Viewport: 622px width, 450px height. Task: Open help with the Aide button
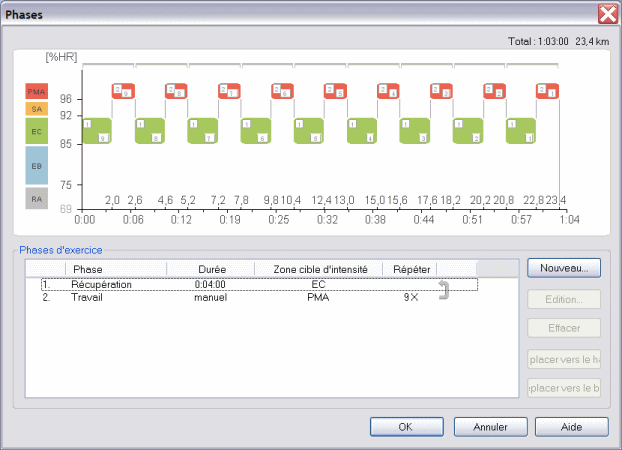pyautogui.click(x=571, y=426)
